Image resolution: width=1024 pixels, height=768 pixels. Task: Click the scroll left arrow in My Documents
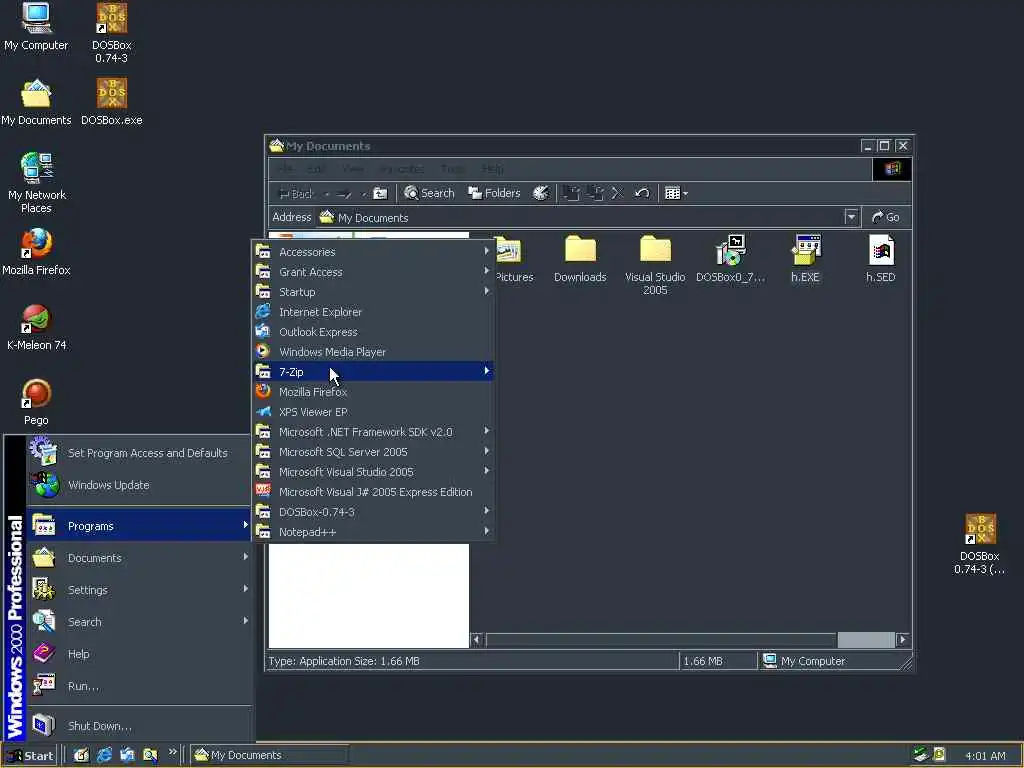(477, 639)
